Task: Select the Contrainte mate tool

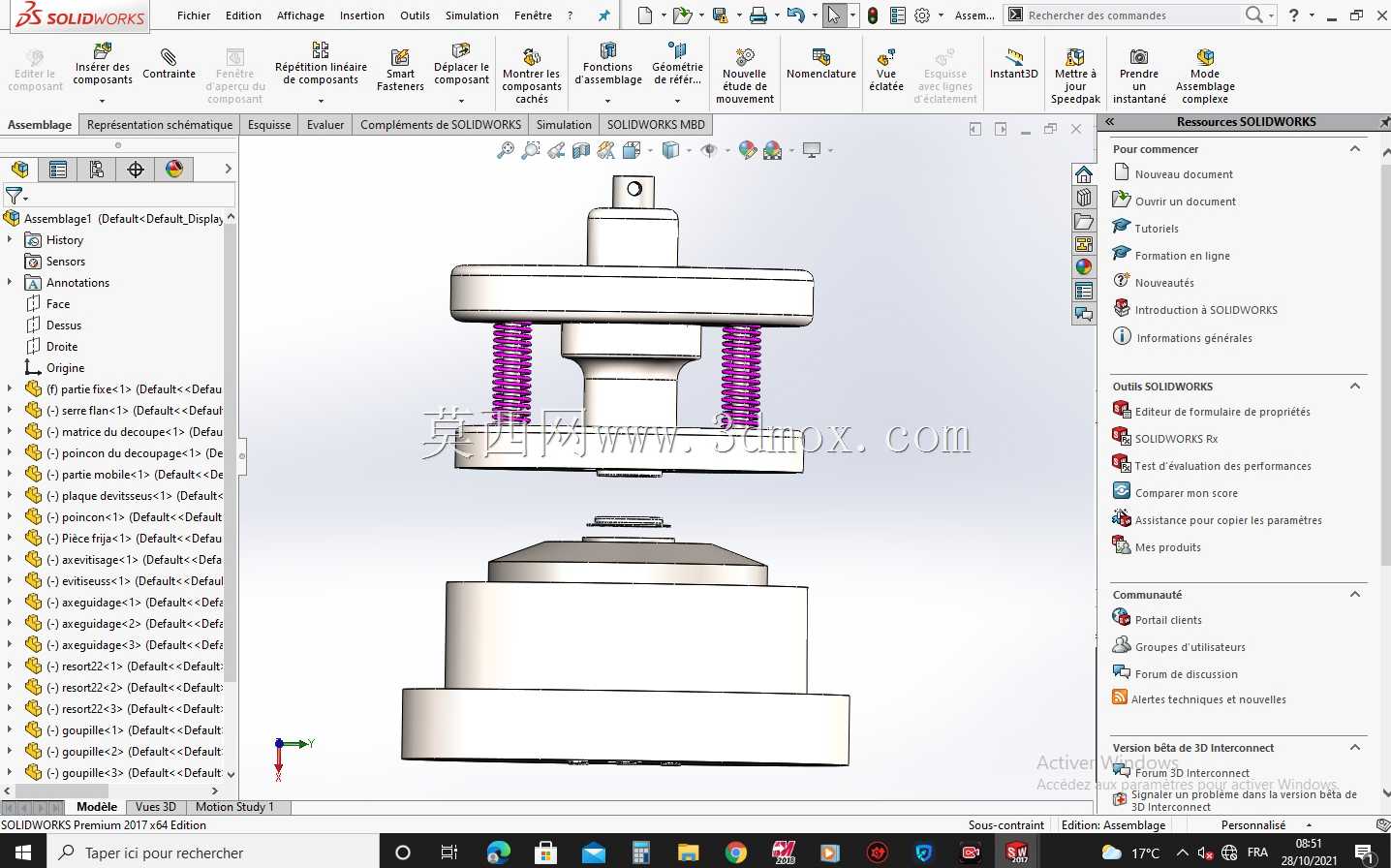Action: point(169,64)
